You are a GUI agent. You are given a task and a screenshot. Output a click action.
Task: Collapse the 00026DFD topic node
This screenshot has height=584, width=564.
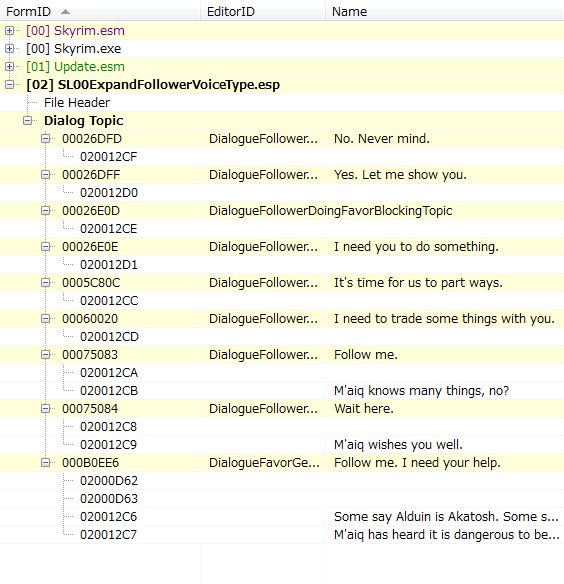pos(45,139)
